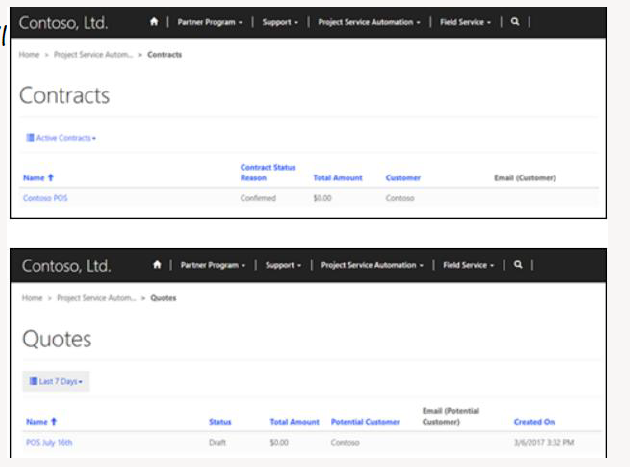This screenshot has height=467, width=630.
Task: Click the search icon in Quotes page navbar
Action: pyautogui.click(x=518, y=265)
